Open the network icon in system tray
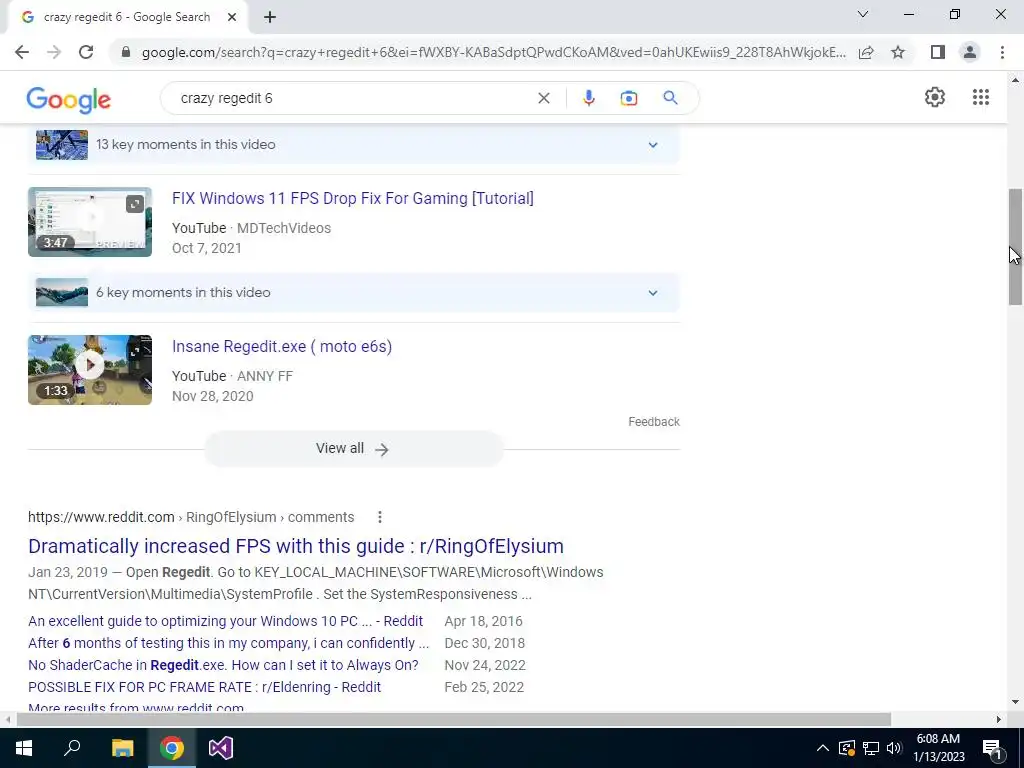Screen dimensions: 1024x768 coord(871,748)
